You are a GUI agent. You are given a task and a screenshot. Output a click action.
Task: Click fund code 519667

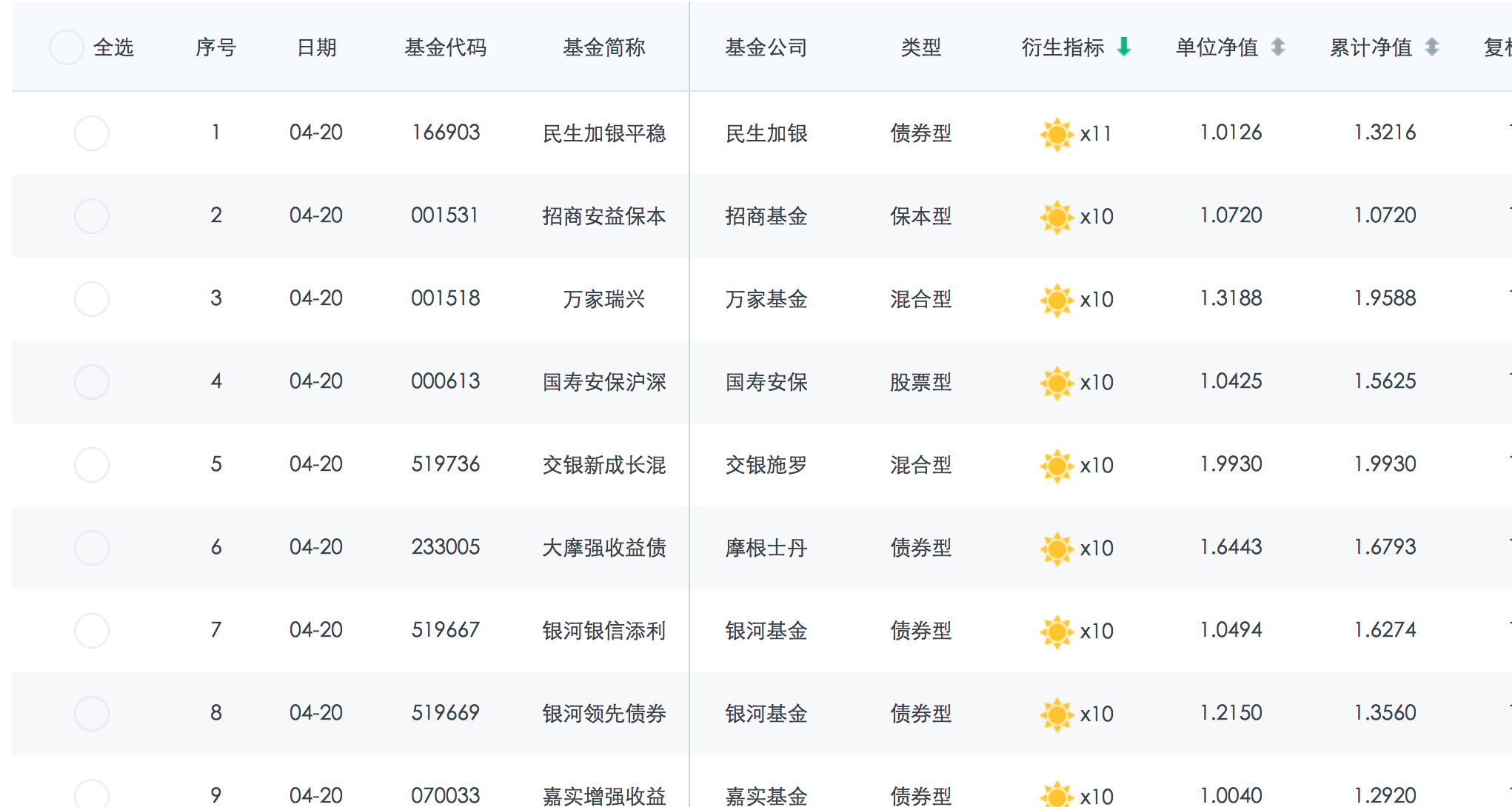(446, 630)
